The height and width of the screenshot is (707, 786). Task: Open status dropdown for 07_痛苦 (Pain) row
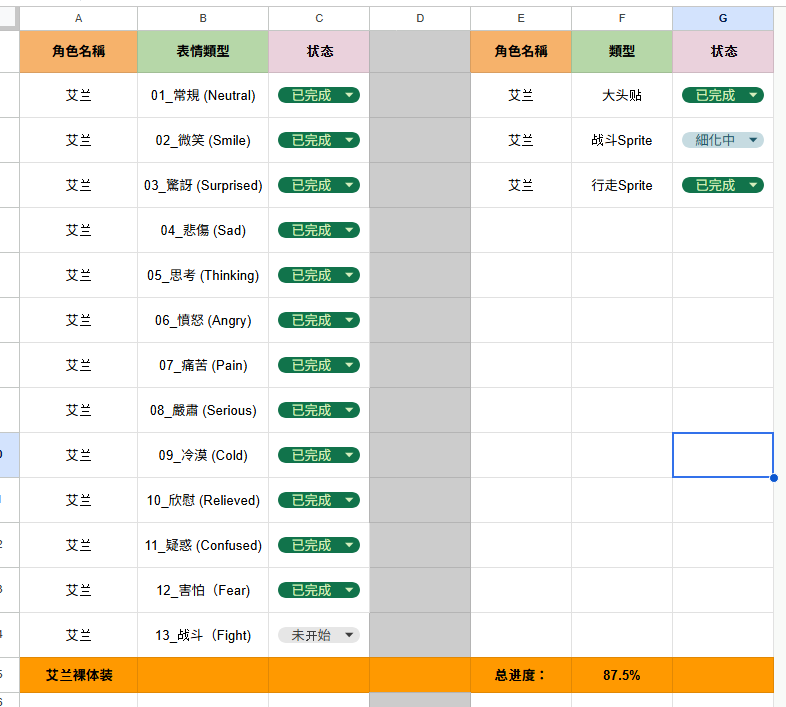(x=319, y=365)
